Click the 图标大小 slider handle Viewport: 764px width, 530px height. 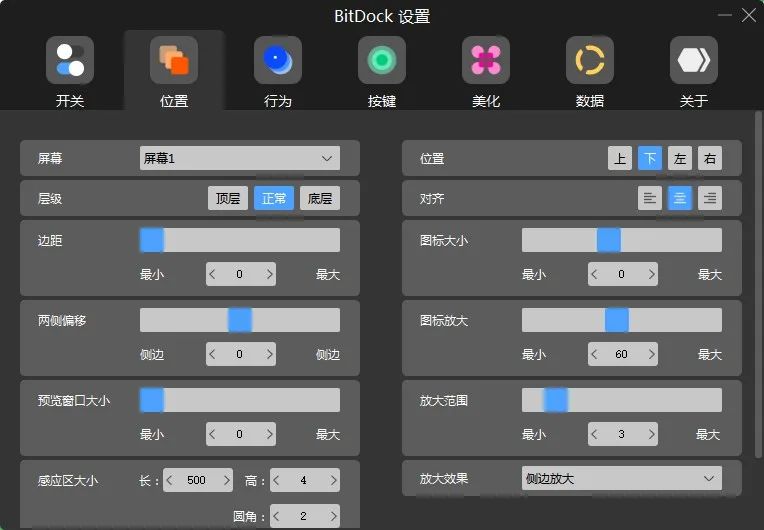608,240
